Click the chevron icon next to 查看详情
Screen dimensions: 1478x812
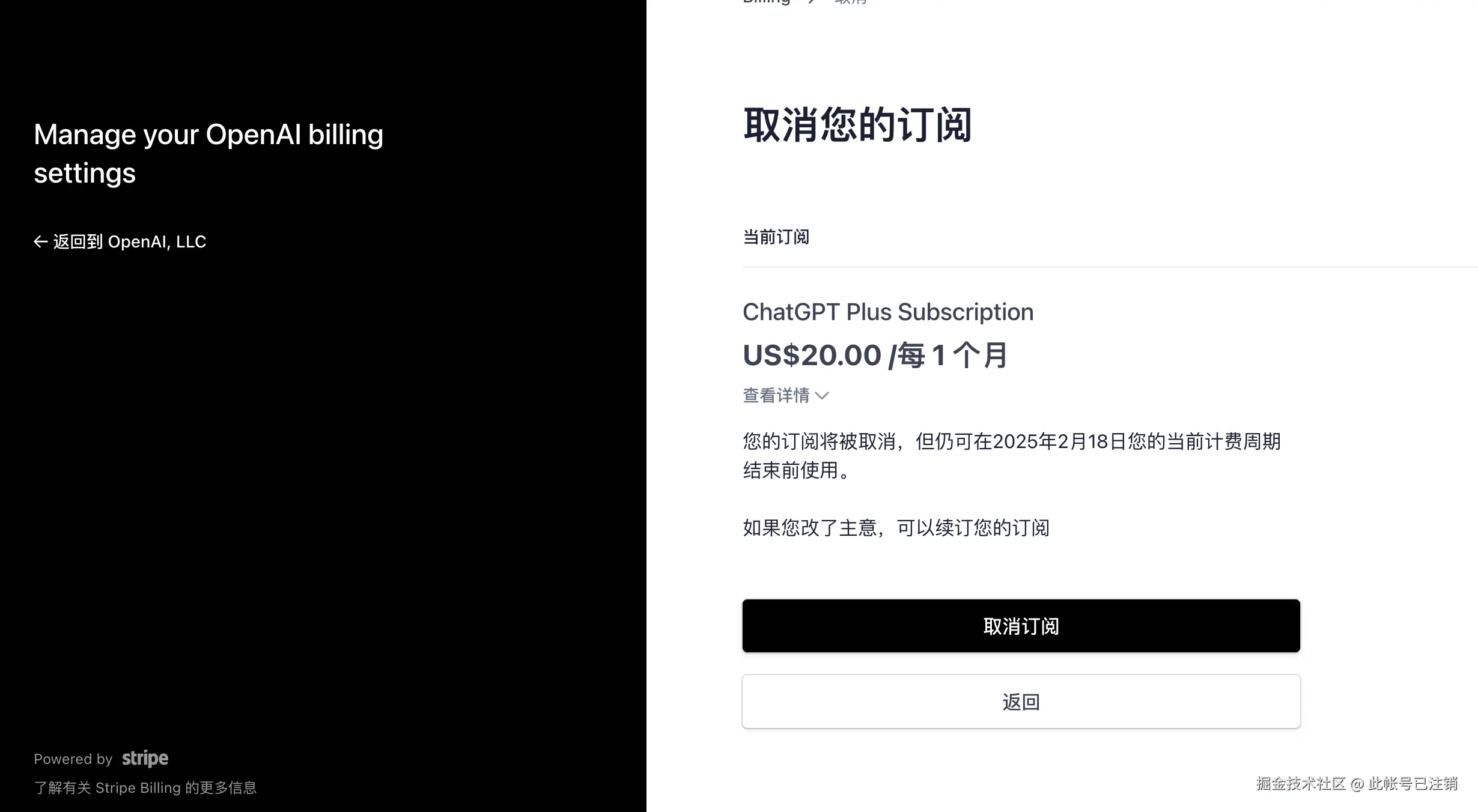tap(821, 396)
